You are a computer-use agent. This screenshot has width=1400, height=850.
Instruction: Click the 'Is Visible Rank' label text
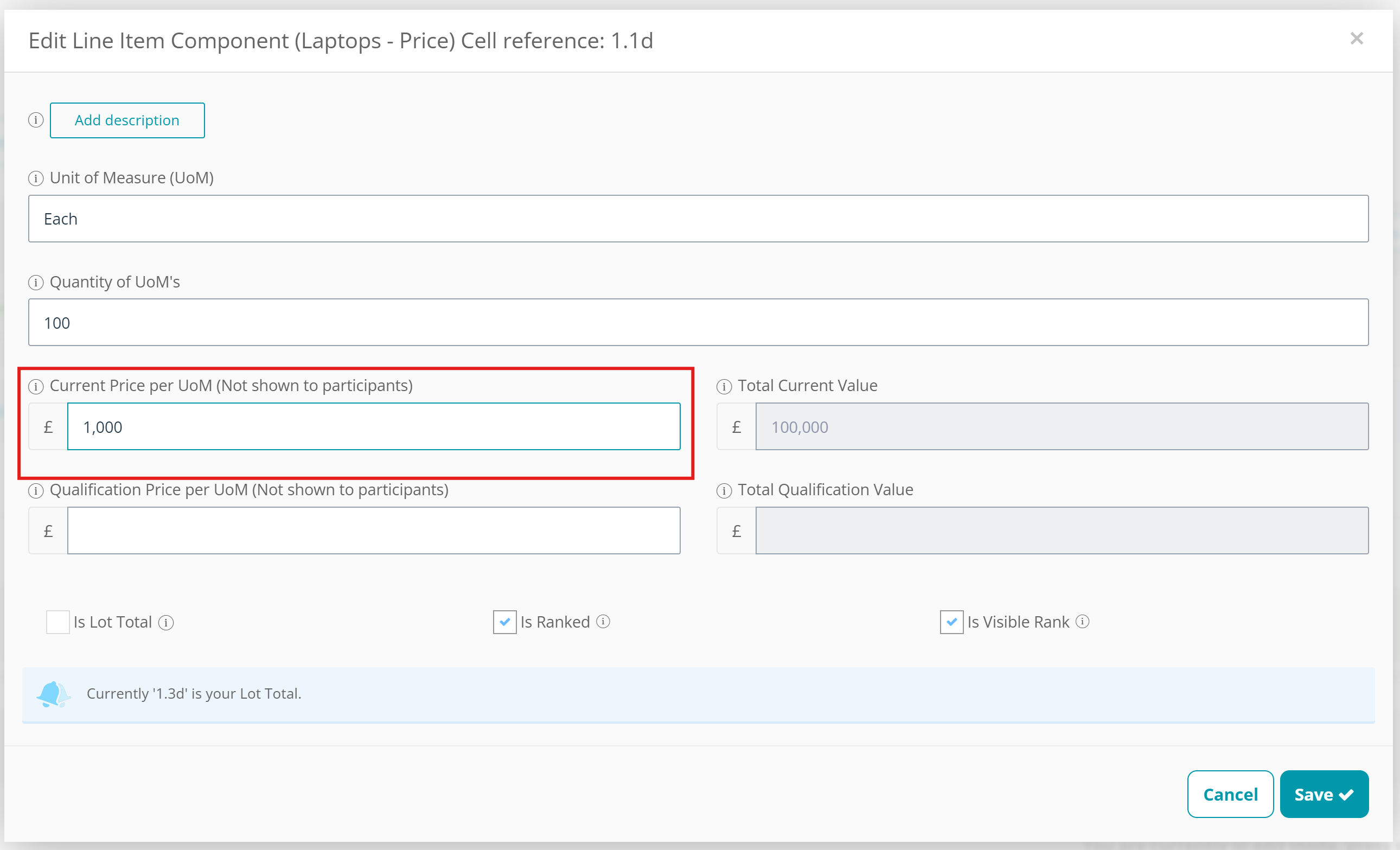point(1018,622)
